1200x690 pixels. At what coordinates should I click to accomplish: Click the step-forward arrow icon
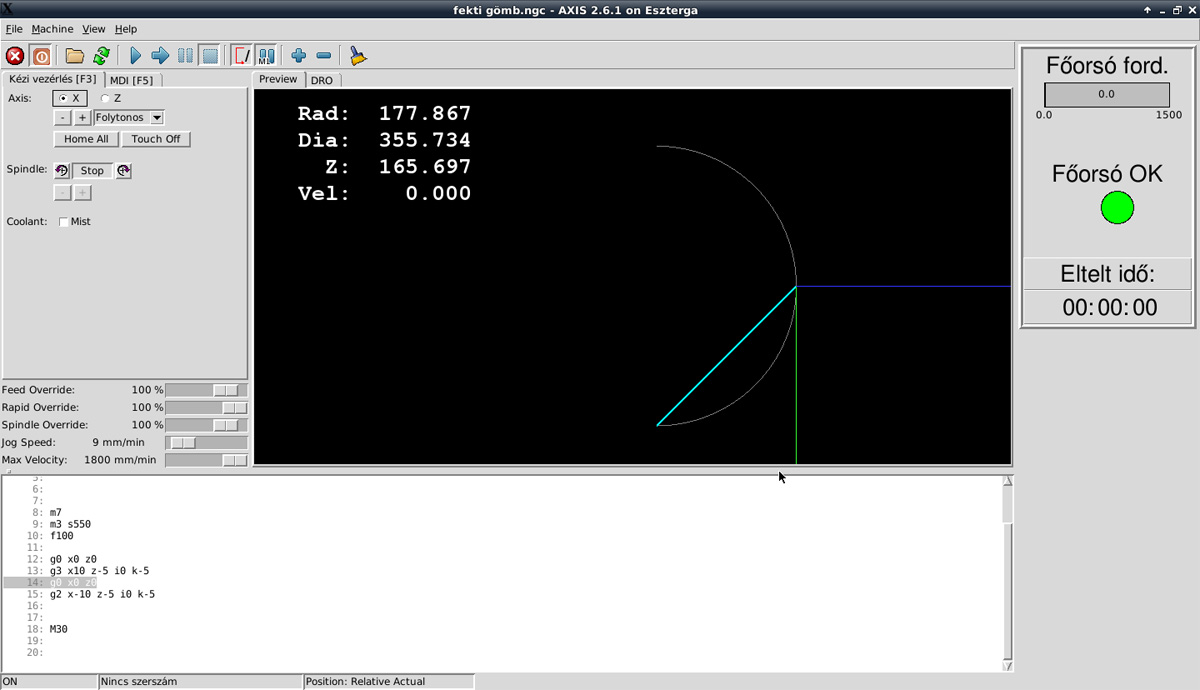click(x=160, y=56)
